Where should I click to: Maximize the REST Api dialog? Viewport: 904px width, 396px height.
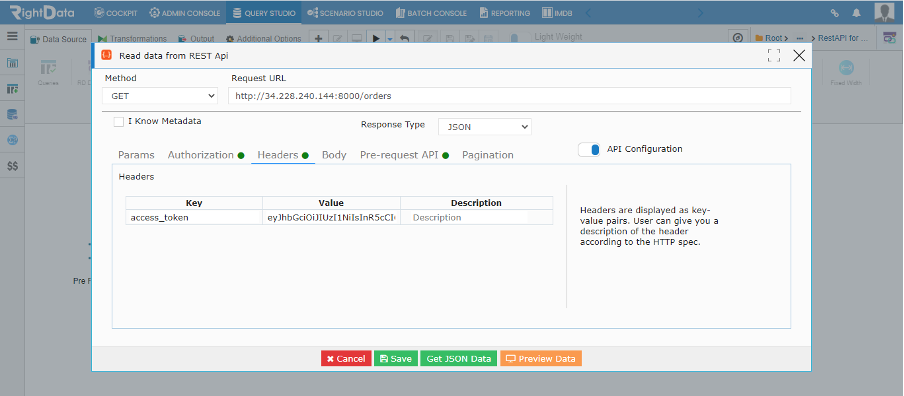[x=774, y=55]
